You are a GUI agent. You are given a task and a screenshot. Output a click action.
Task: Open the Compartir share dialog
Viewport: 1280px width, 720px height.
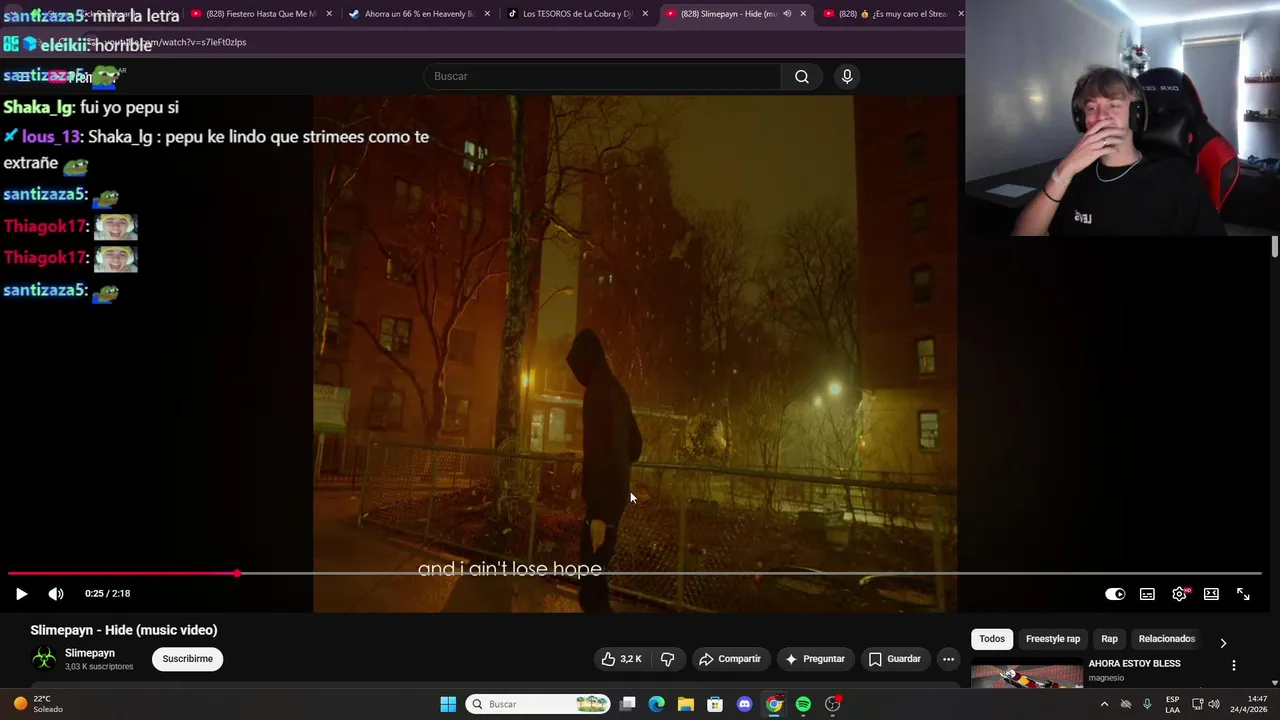click(x=731, y=659)
